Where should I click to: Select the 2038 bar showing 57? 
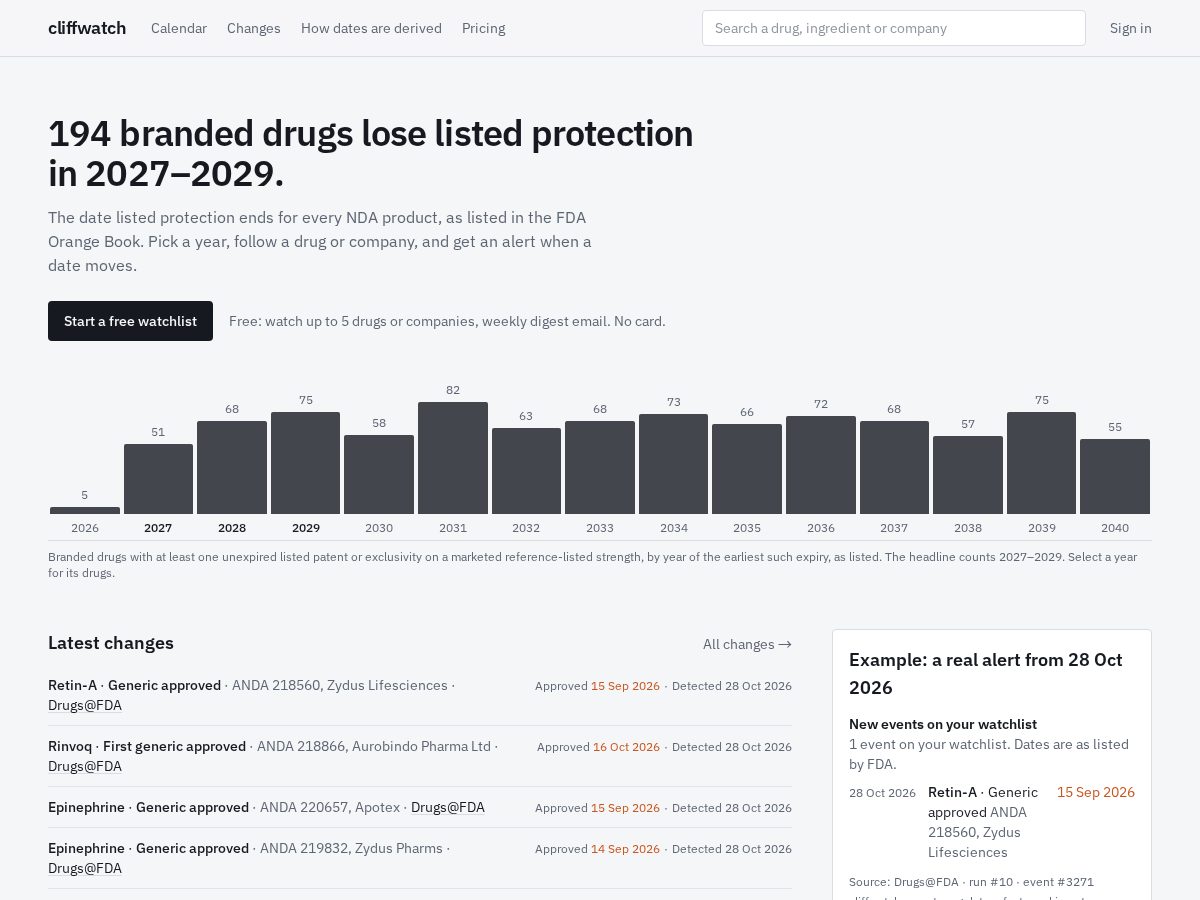pos(968,475)
